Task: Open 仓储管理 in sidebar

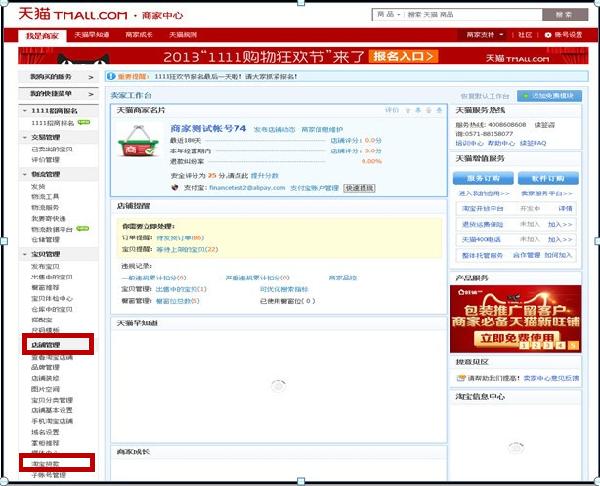Action: click(45, 240)
